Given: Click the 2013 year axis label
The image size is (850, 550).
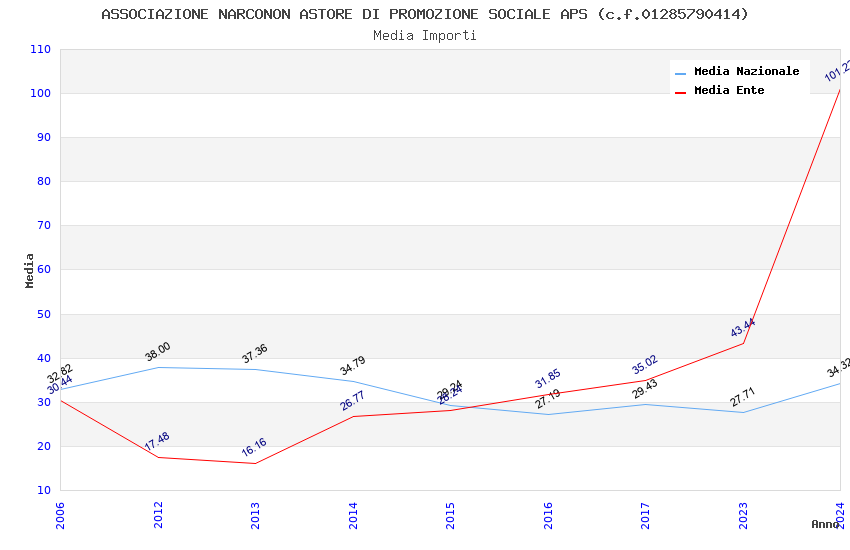Looking at the screenshot, I should tap(255, 515).
